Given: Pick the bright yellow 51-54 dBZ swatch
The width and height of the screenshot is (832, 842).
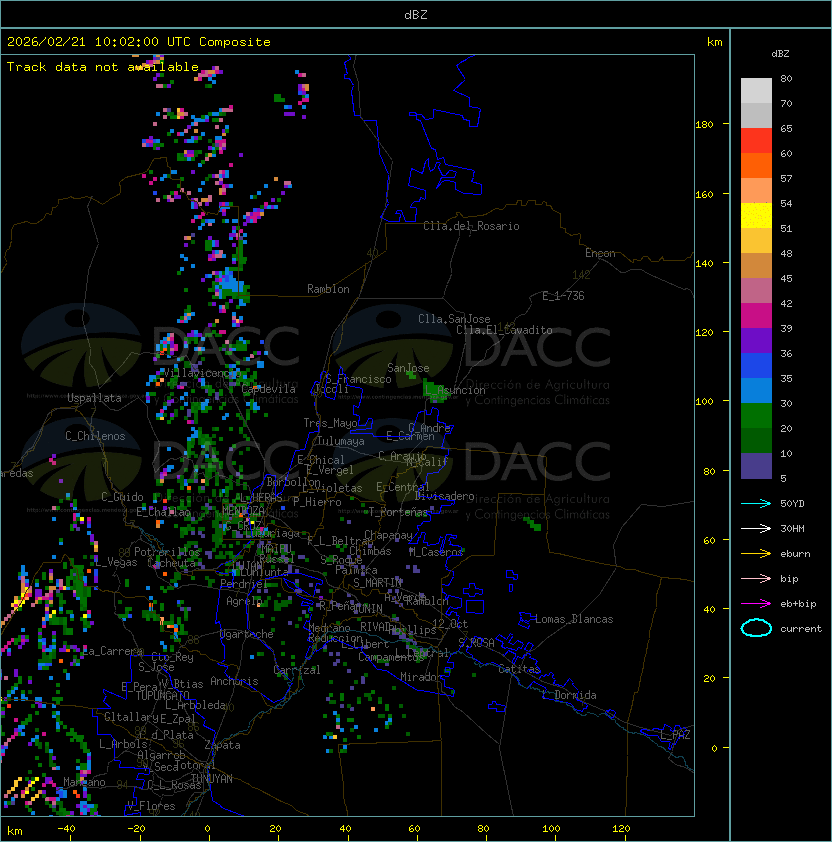Looking at the screenshot, I should [756, 216].
